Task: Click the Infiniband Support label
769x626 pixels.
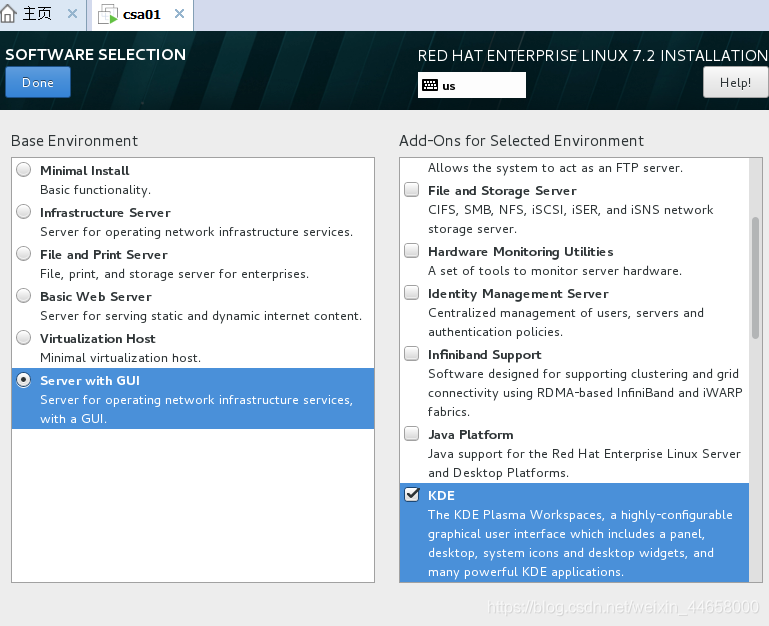Action: pyautogui.click(x=485, y=355)
